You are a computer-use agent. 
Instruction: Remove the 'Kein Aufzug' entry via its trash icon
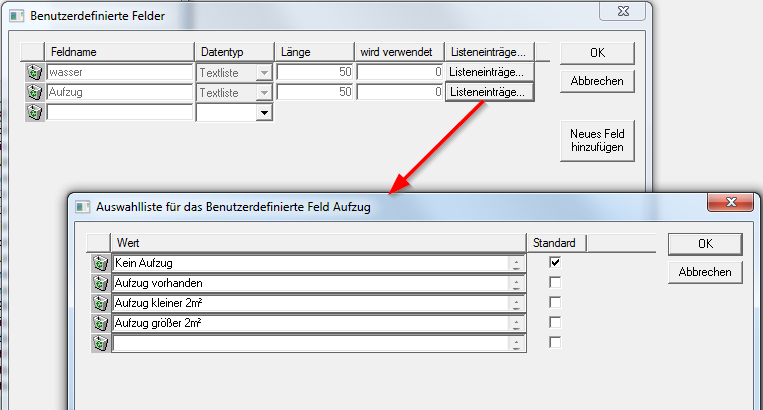coord(100,263)
